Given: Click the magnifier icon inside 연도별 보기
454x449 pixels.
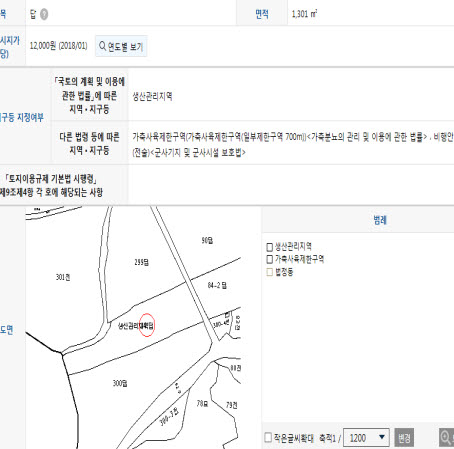Looking at the screenshot, I should click(102, 46).
